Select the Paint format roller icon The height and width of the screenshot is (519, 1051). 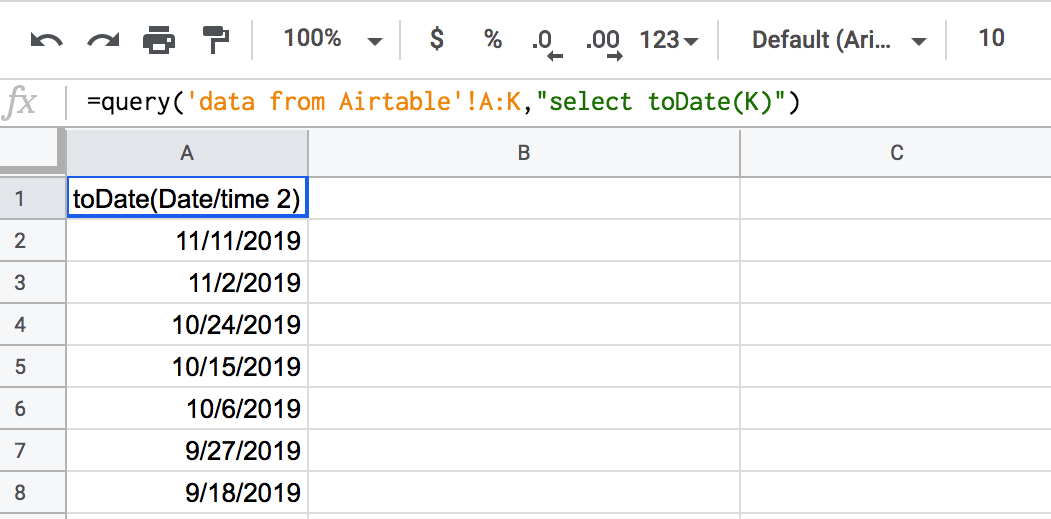click(216, 40)
